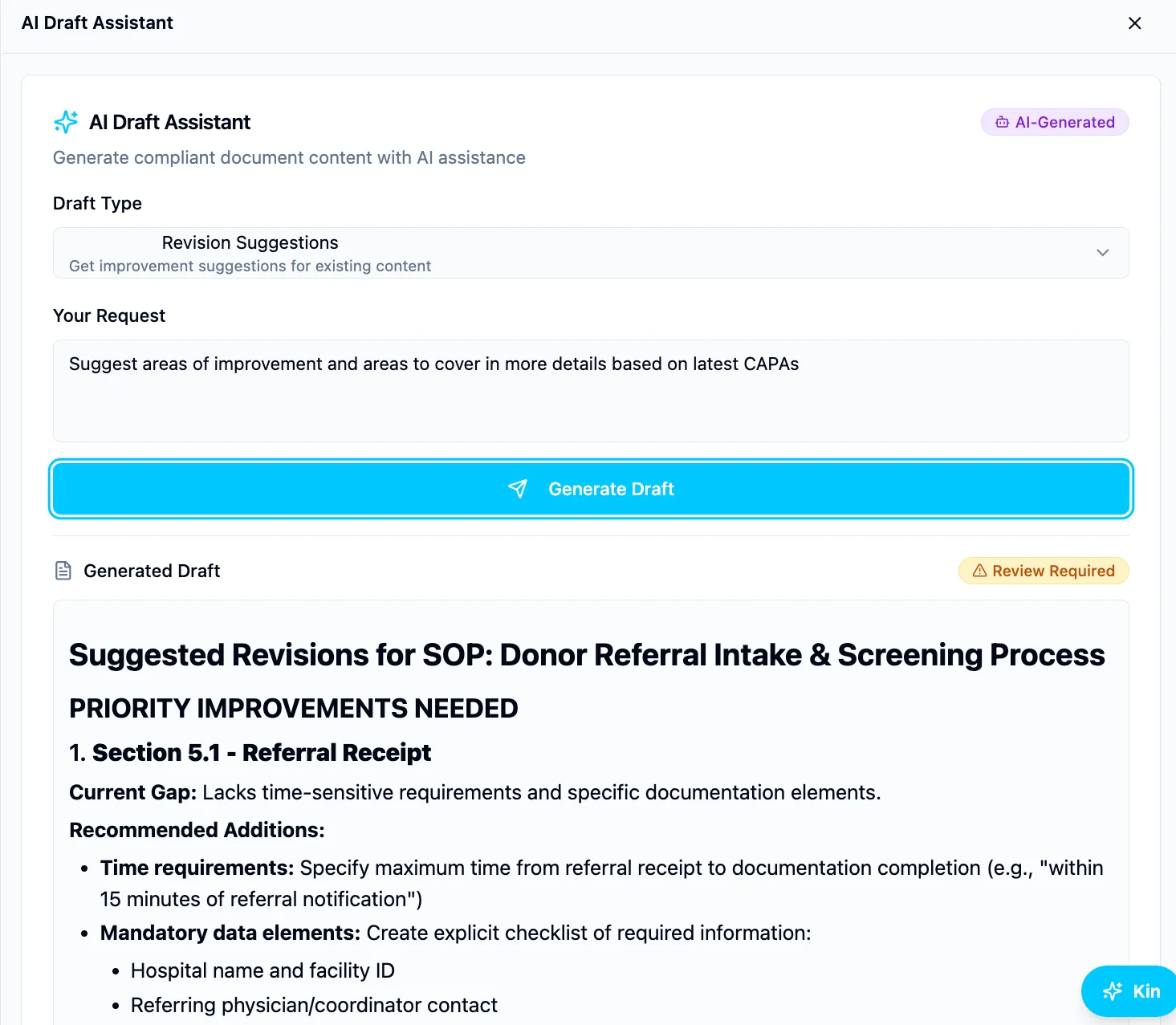This screenshot has width=1176, height=1025.
Task: Click 'Referring physician/coordinator contact' item
Action: coord(314,1005)
